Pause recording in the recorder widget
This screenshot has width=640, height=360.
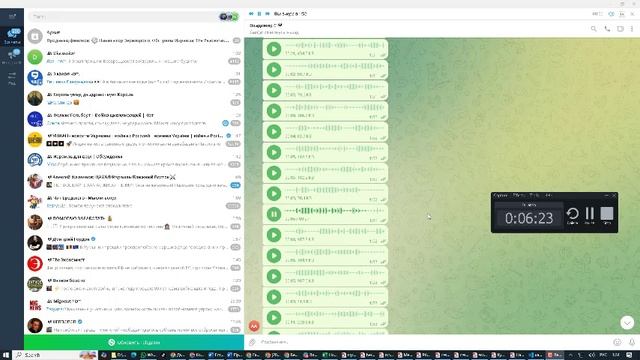pos(589,215)
